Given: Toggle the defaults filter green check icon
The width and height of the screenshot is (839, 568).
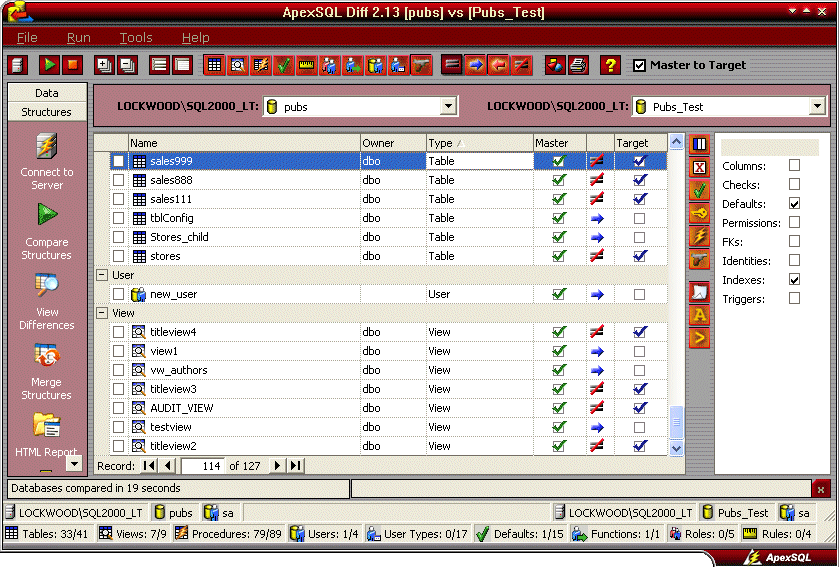Looking at the screenshot, I should tap(284, 65).
